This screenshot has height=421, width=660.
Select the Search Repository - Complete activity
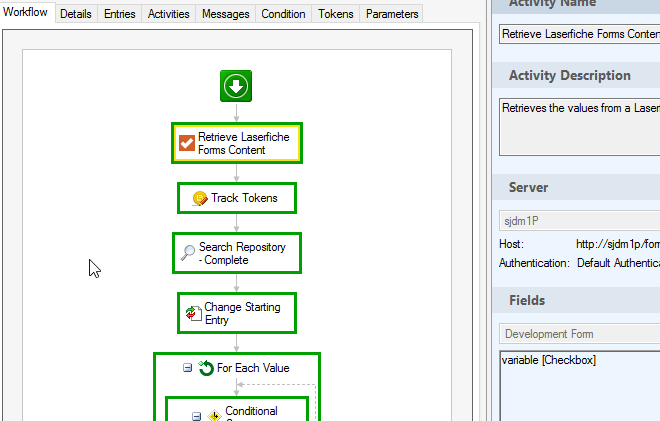click(x=237, y=253)
